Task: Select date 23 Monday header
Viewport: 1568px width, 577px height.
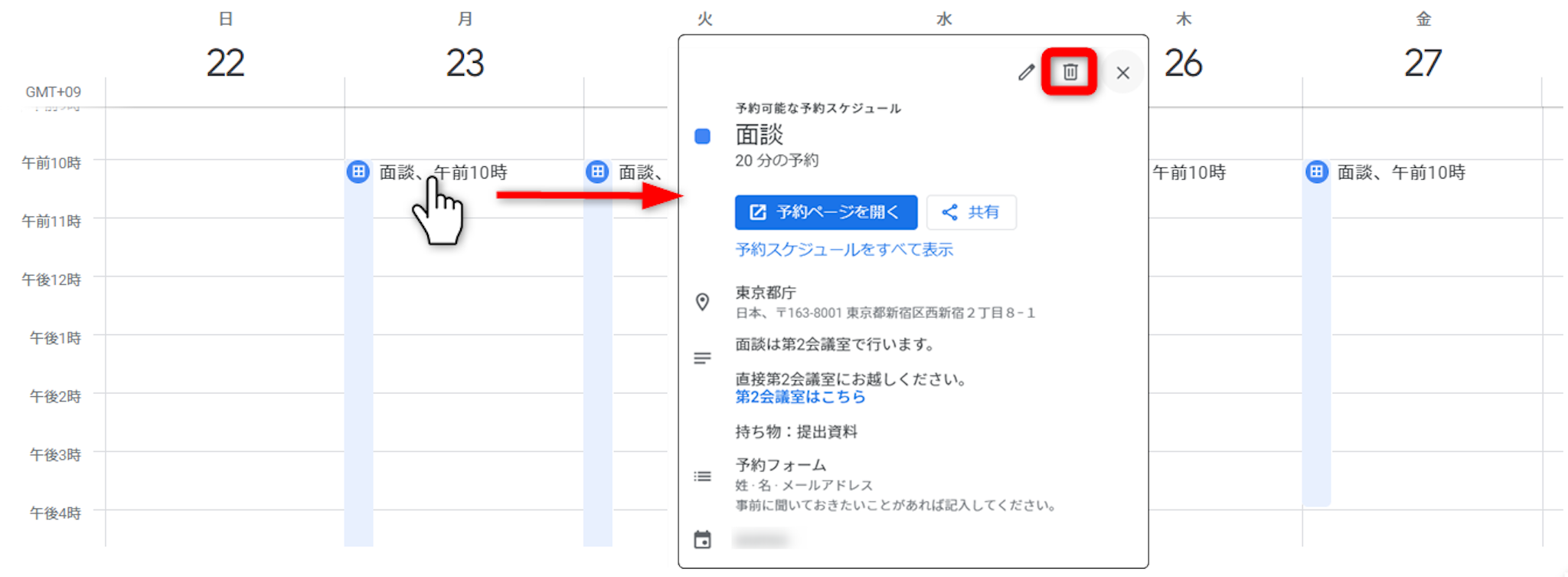Action: [x=465, y=63]
